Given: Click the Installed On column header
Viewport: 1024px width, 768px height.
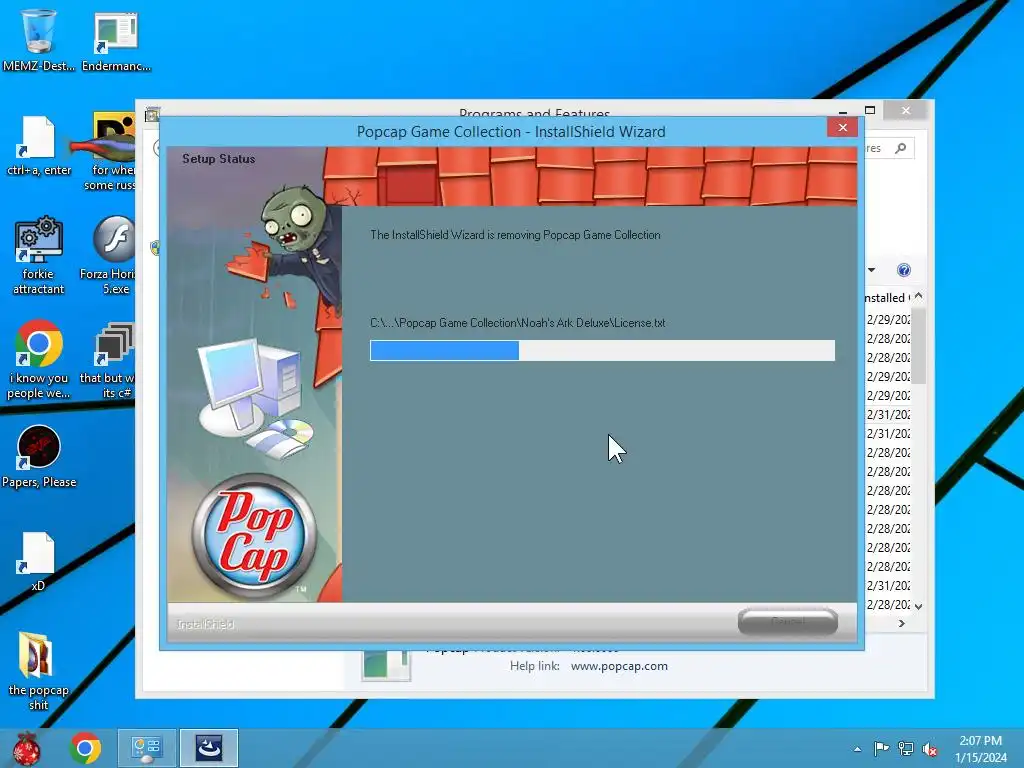Looking at the screenshot, I should point(886,298).
